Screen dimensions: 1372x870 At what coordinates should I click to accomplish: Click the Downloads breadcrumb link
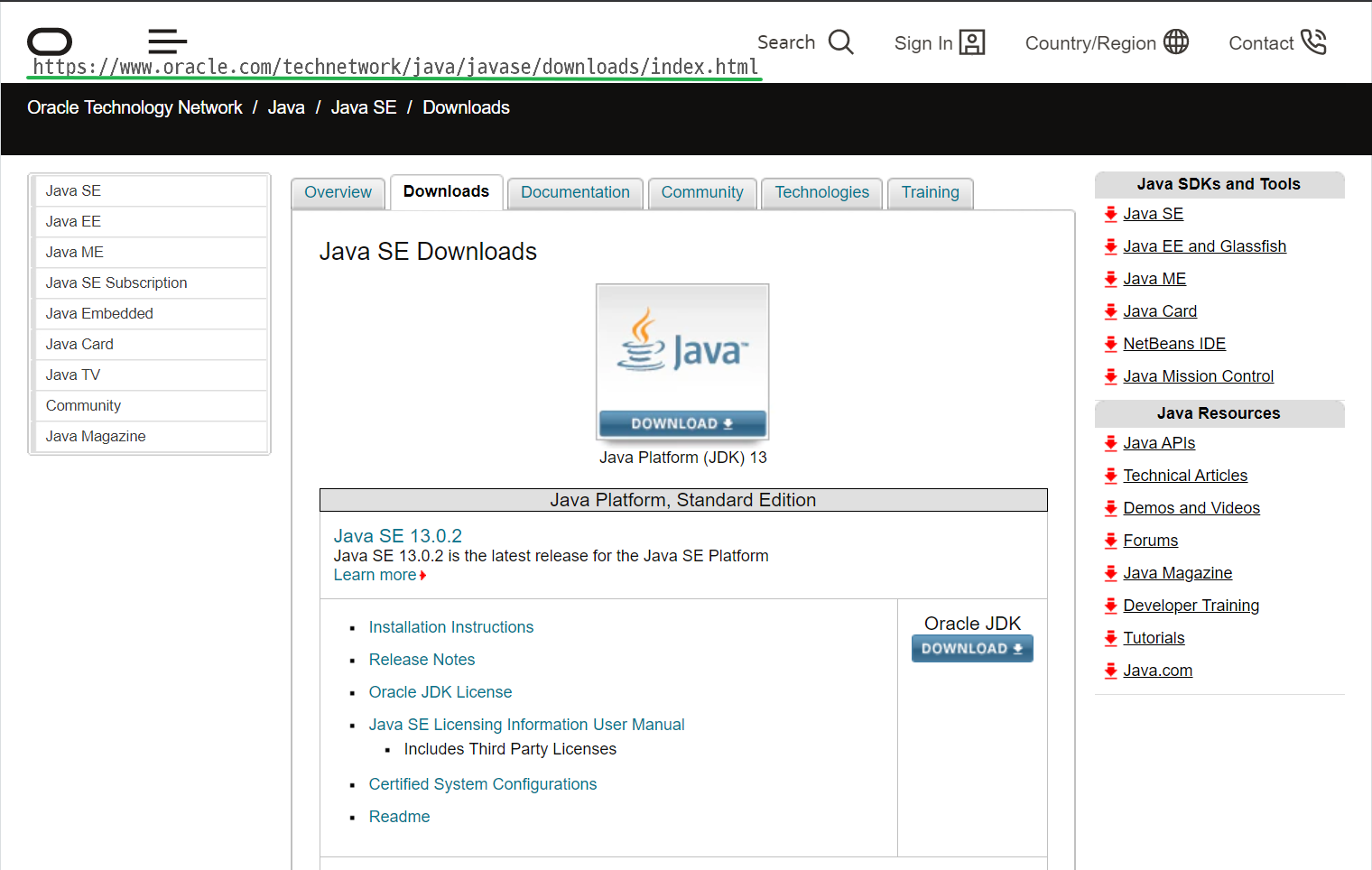tap(466, 107)
